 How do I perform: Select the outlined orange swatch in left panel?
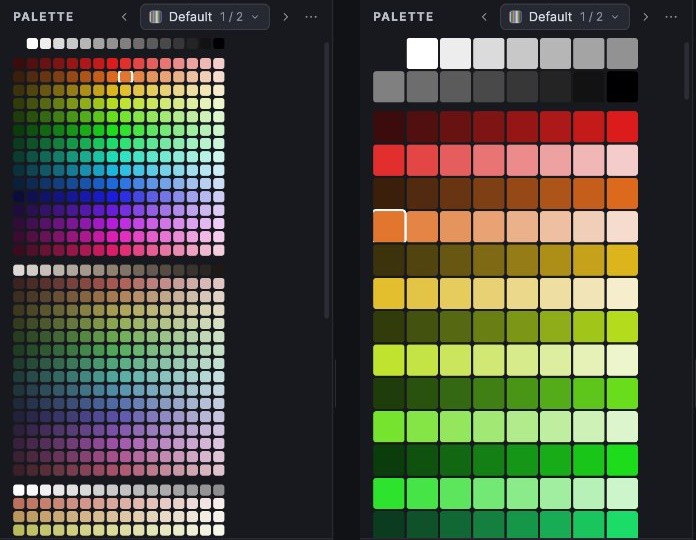pyautogui.click(x=126, y=76)
